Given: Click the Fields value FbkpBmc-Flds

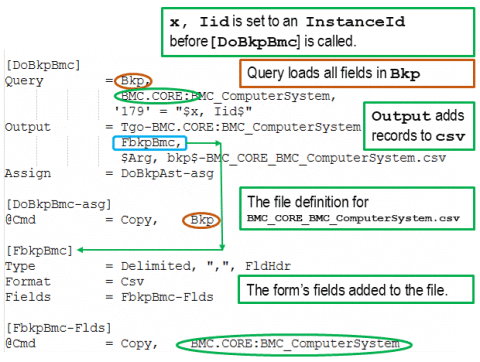Looking at the screenshot, I should [167, 297].
